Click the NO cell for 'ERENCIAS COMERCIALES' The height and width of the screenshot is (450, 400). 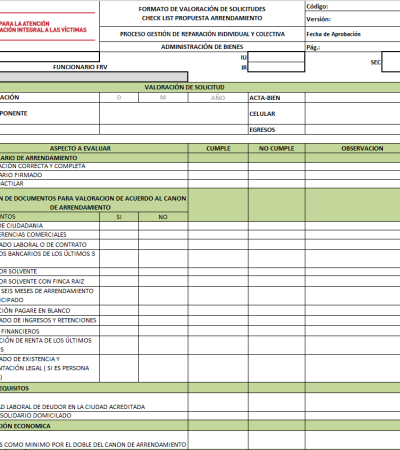pyautogui.click(x=163, y=235)
